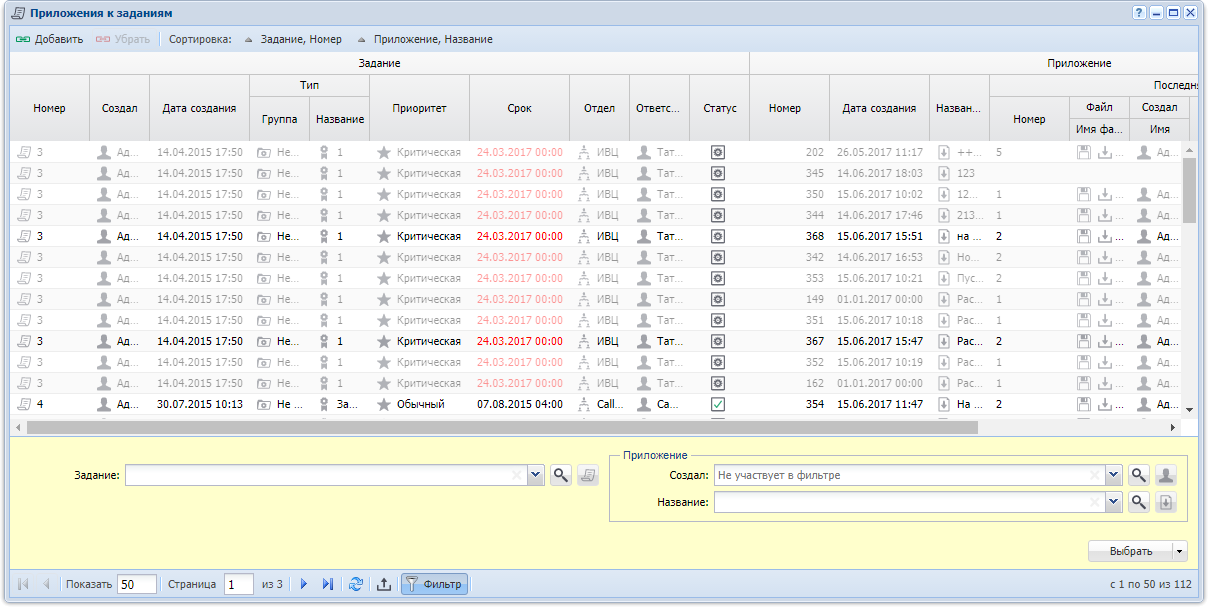Click the Страница number field
The width and height of the screenshot is (1208, 607).
(x=239, y=584)
